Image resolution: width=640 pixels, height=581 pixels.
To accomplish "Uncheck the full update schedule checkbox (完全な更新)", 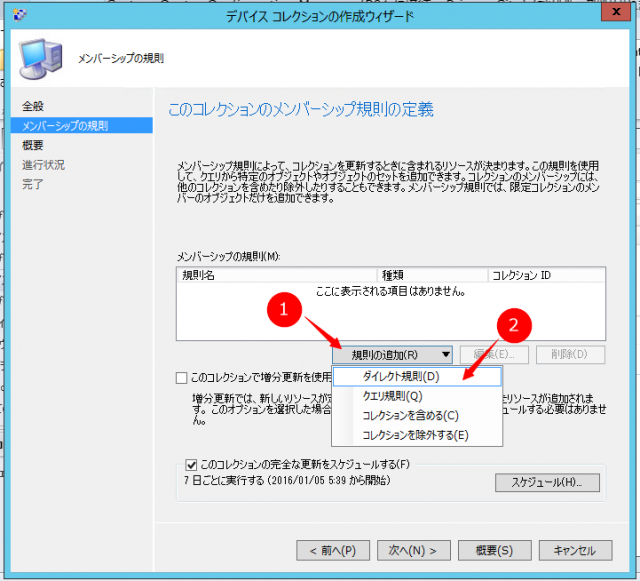I will click(x=191, y=464).
